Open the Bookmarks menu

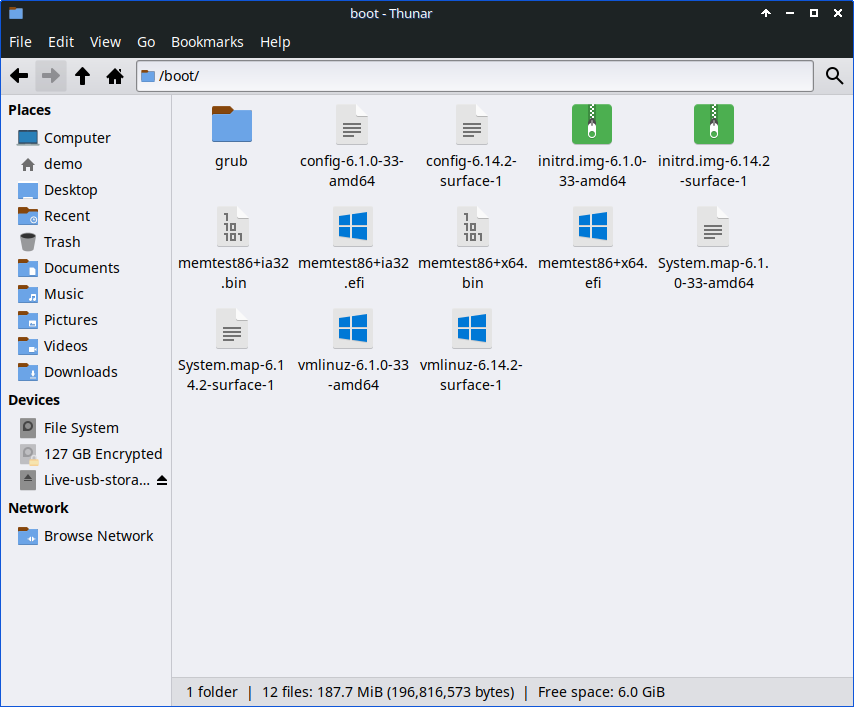207,42
